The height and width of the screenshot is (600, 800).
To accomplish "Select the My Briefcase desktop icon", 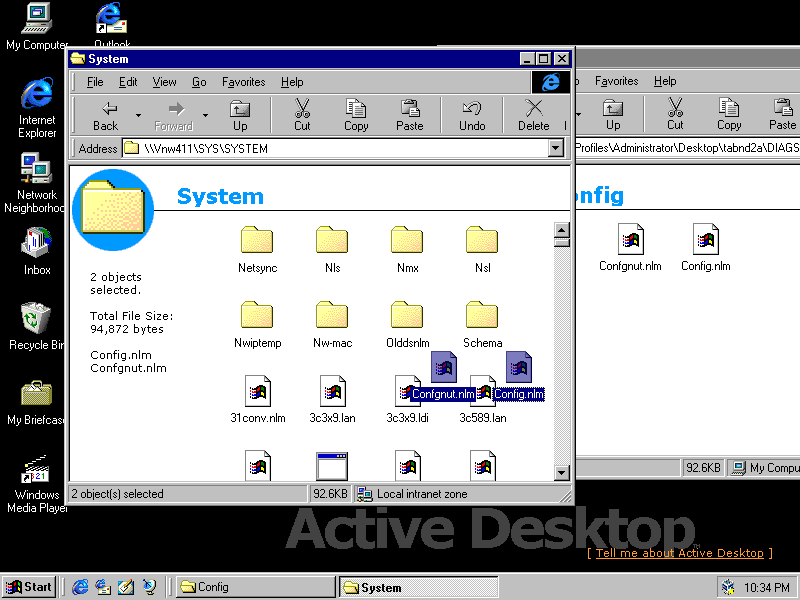I will tap(36, 402).
